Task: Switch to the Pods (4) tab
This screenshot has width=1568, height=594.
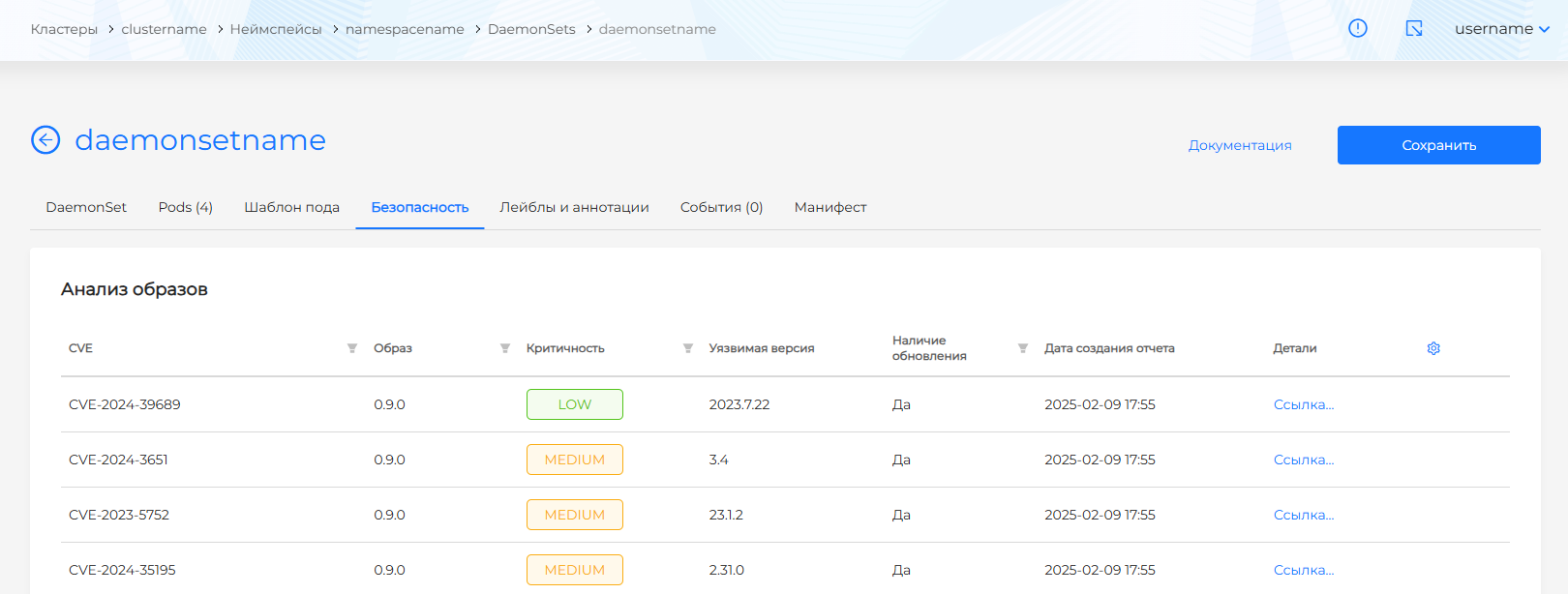Action: click(x=185, y=207)
